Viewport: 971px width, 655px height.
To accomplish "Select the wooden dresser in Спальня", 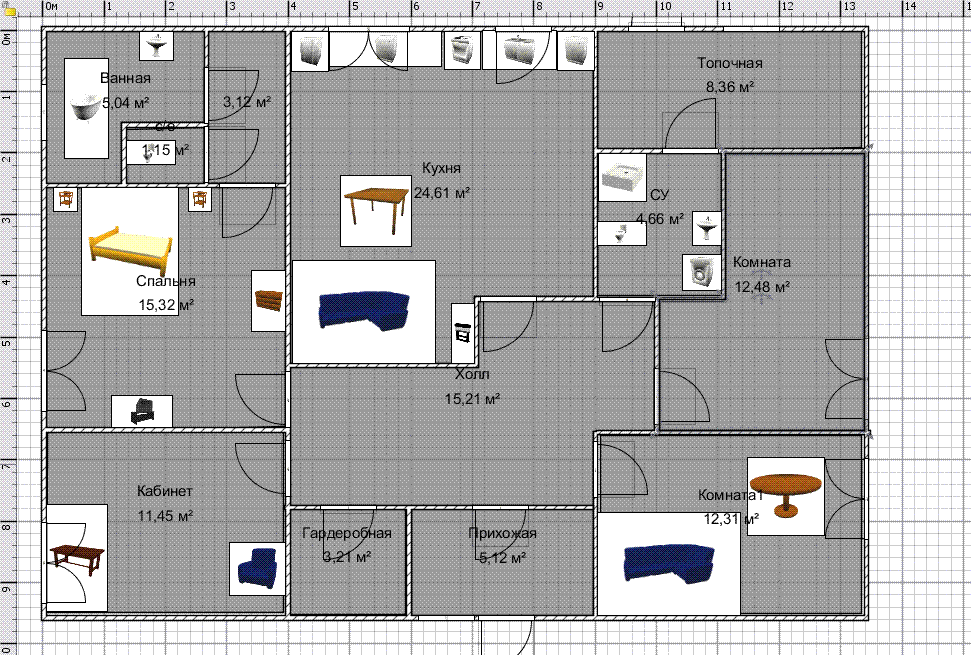I will pyautogui.click(x=268, y=300).
